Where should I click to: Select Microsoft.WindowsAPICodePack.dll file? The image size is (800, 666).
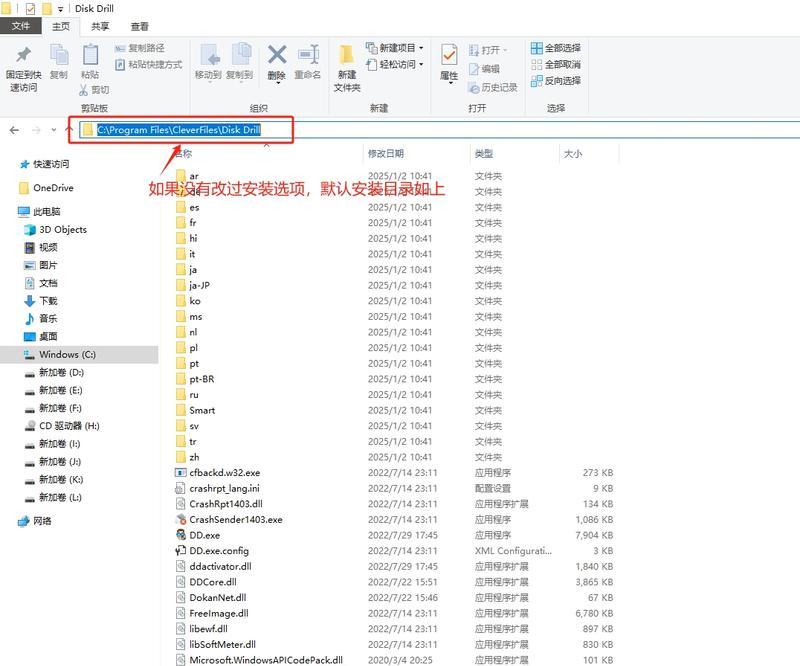tap(259, 660)
